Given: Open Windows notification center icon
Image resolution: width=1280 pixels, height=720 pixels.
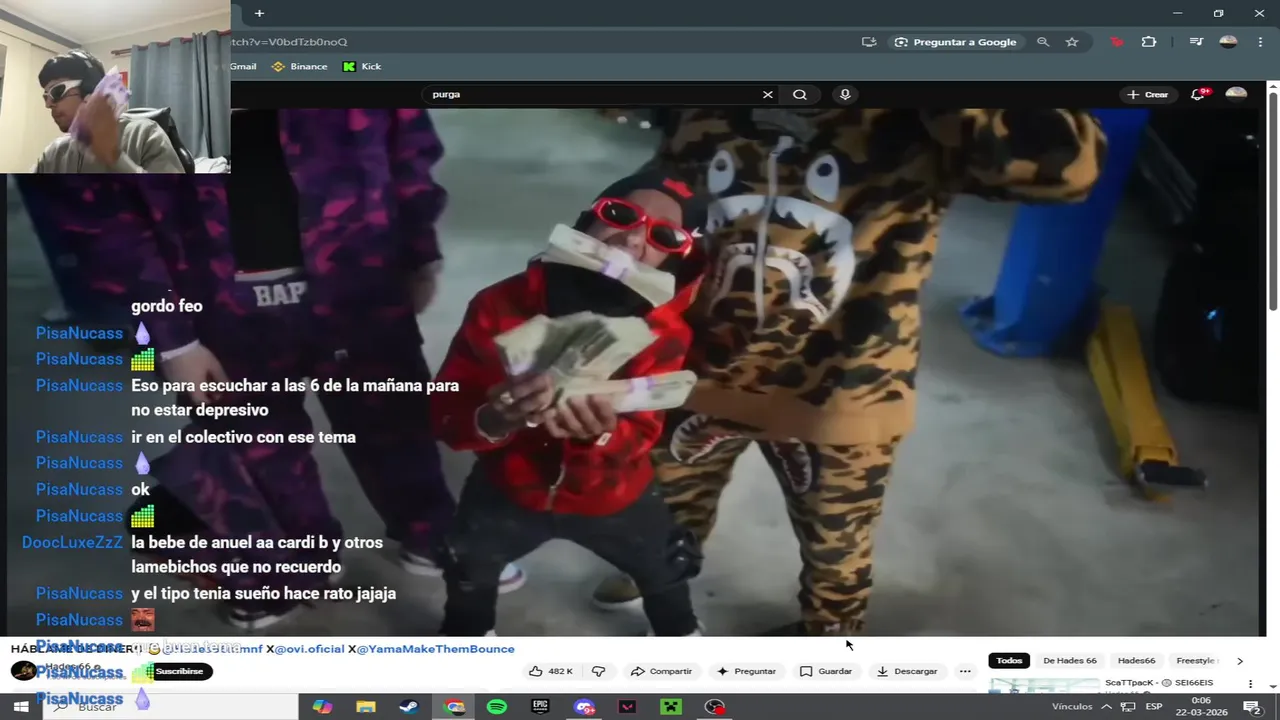Looking at the screenshot, I should click(1251, 707).
